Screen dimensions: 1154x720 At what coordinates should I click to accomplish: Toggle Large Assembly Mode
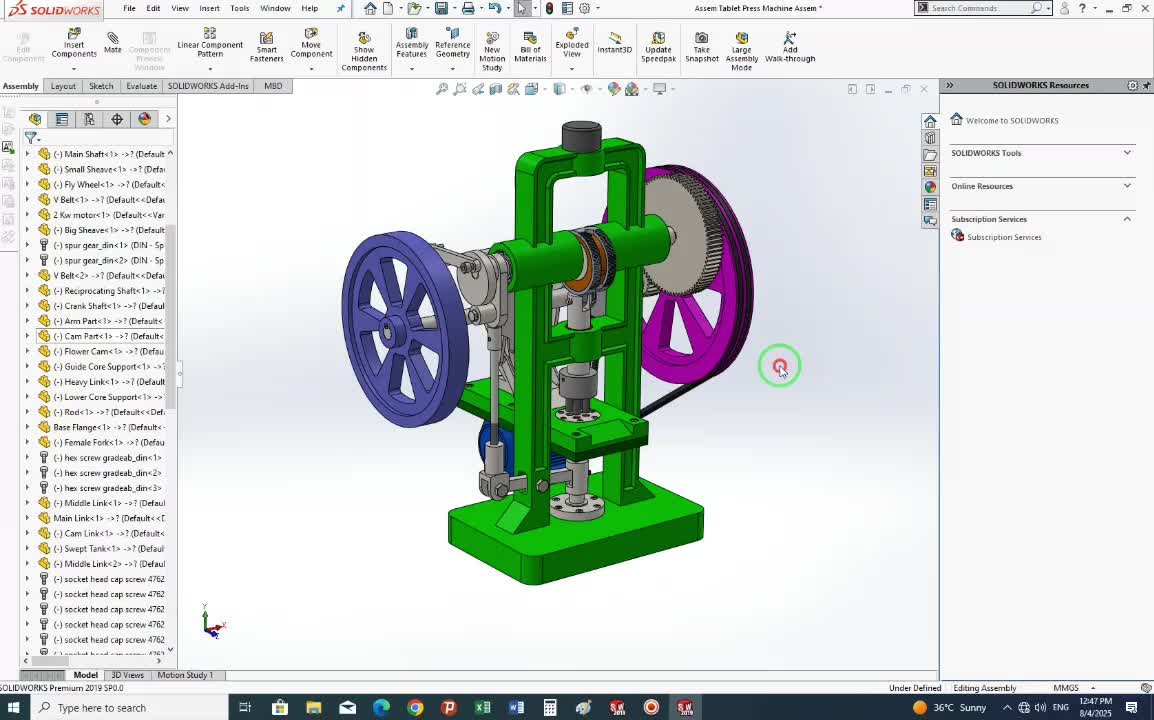pyautogui.click(x=741, y=50)
